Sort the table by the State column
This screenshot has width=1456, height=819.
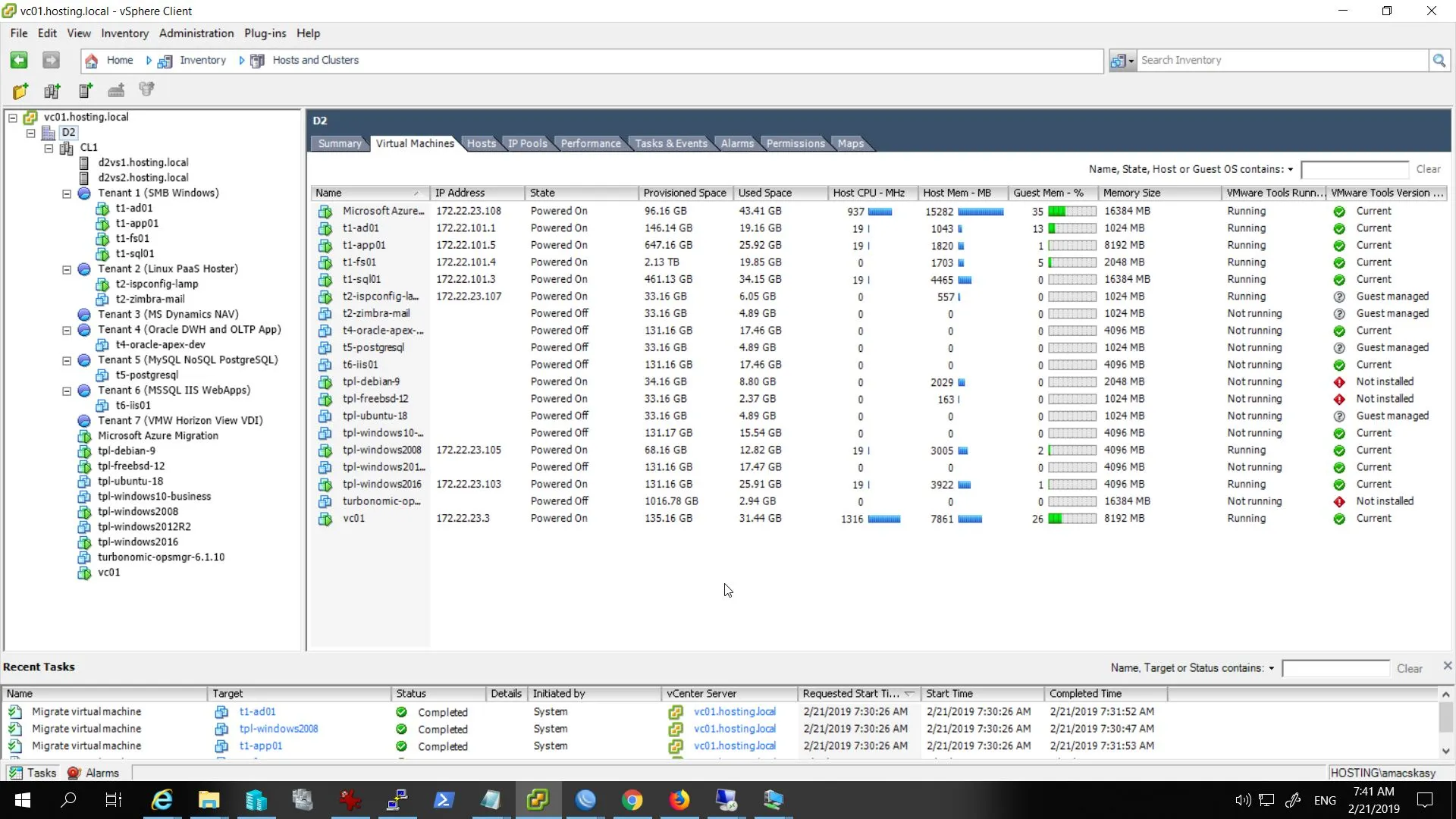[582, 193]
